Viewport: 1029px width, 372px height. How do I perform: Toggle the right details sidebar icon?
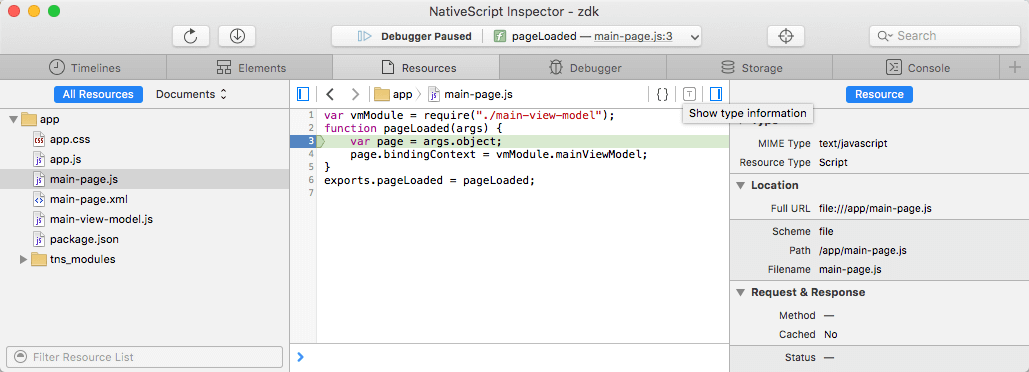(x=715, y=94)
